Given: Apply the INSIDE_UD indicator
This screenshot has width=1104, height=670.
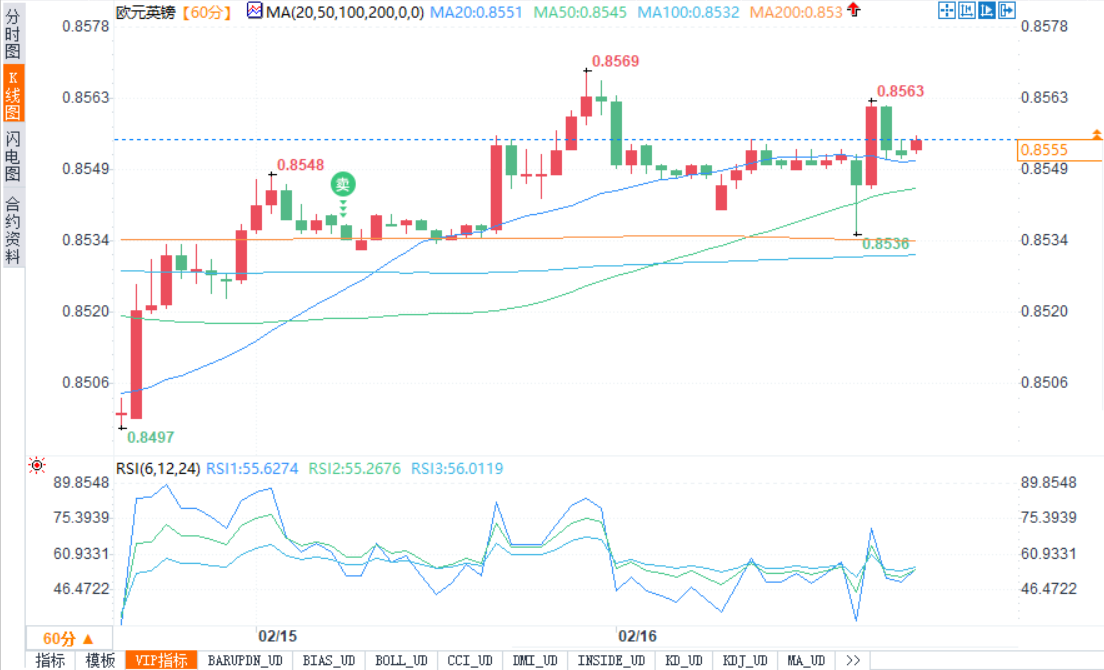Looking at the screenshot, I should point(611,660).
